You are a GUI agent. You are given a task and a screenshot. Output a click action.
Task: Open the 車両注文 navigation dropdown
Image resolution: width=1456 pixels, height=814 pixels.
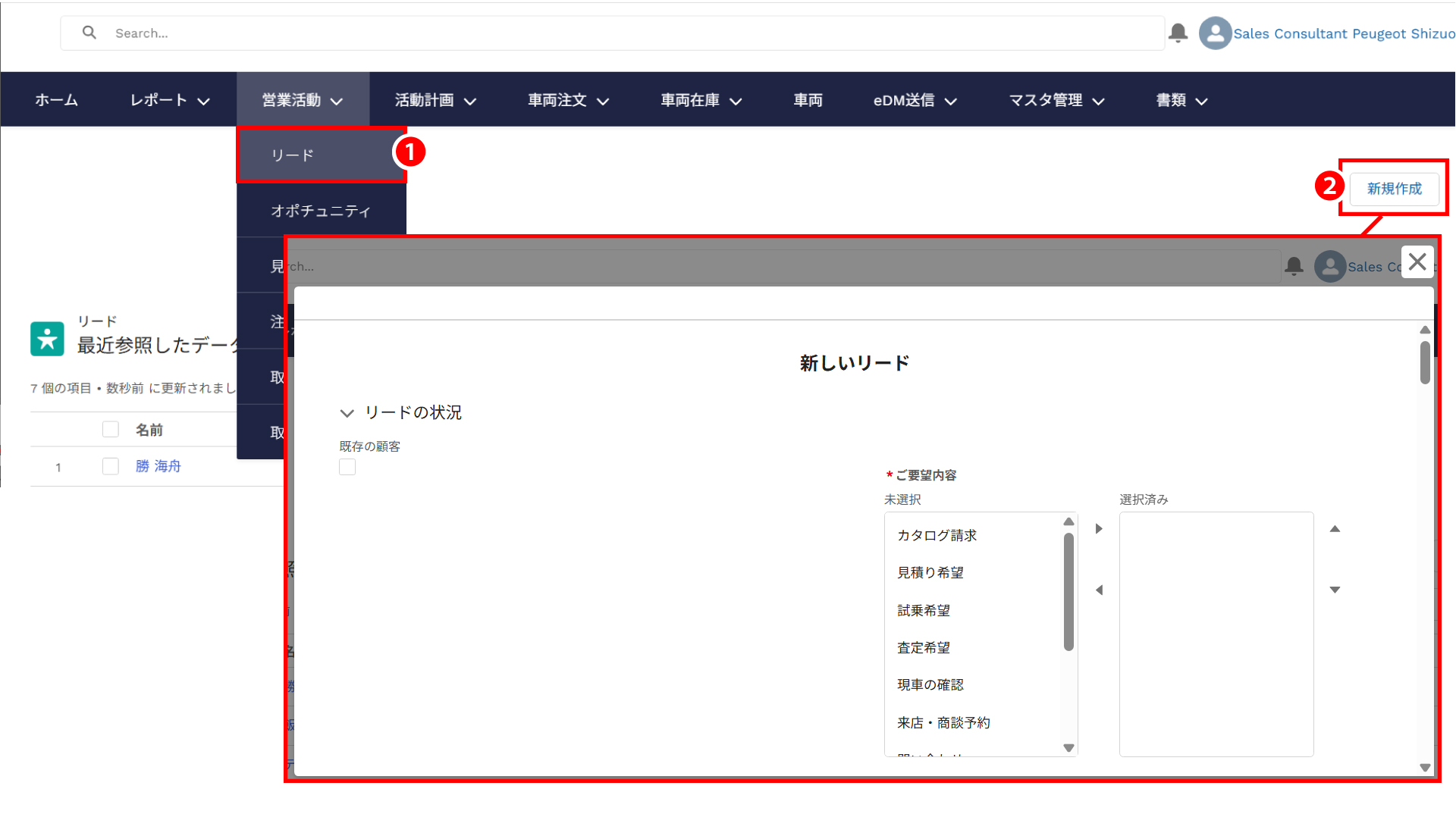(x=568, y=100)
